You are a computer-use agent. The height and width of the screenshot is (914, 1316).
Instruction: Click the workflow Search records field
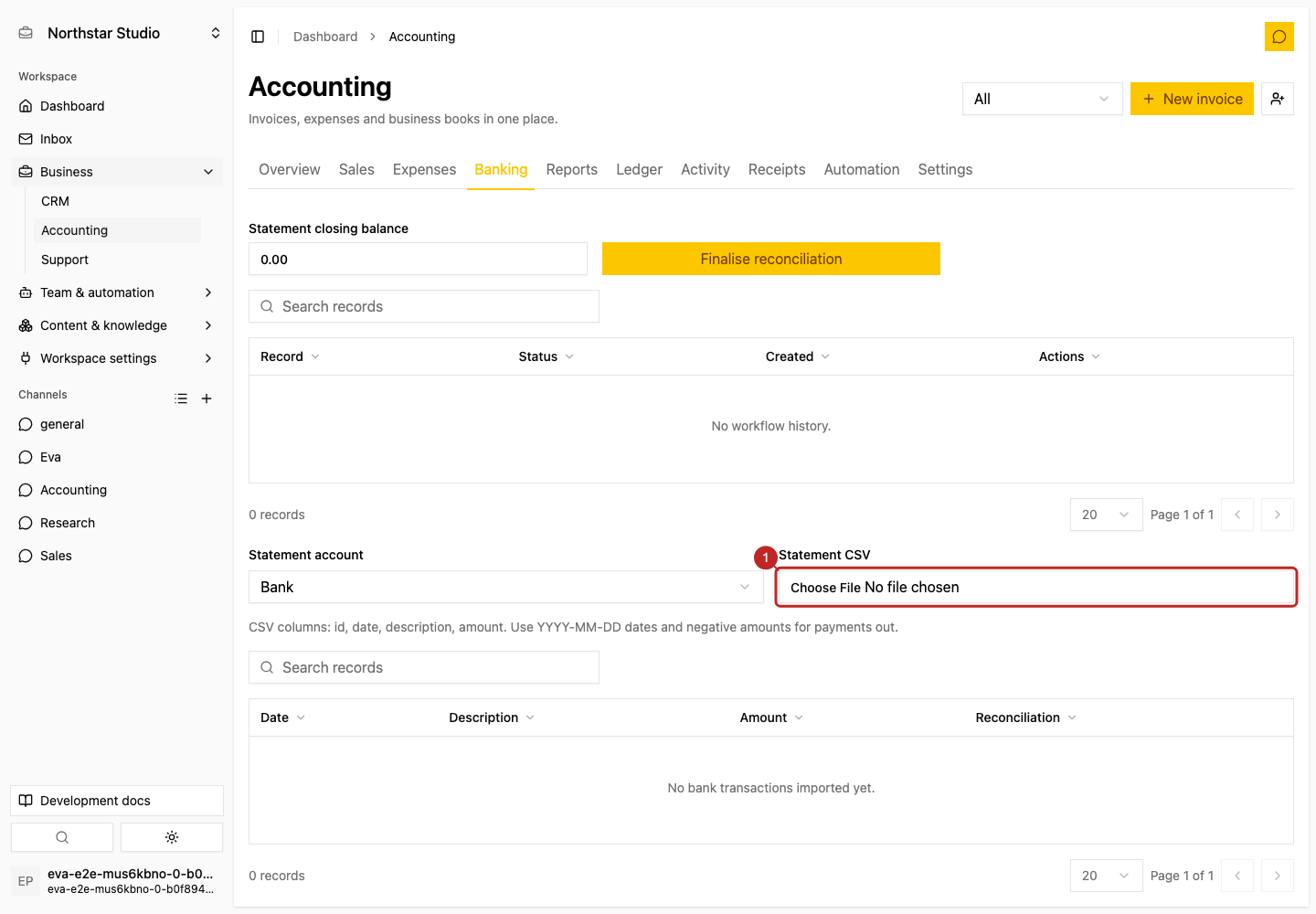[424, 306]
